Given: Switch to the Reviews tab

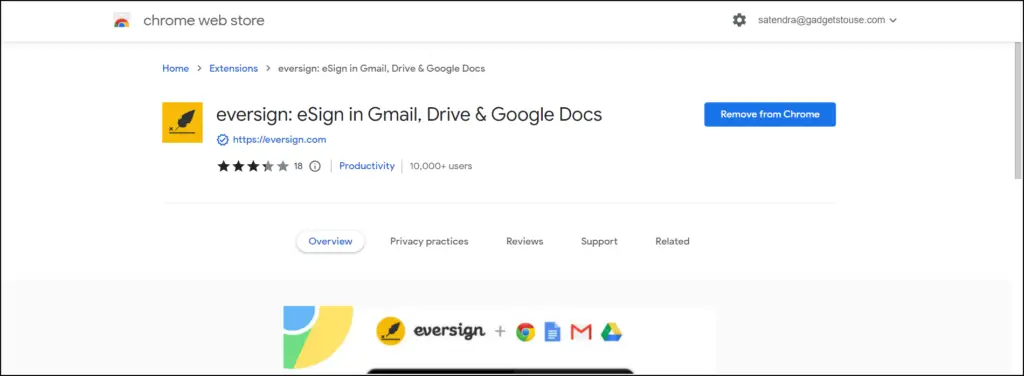Looking at the screenshot, I should click(x=524, y=242).
